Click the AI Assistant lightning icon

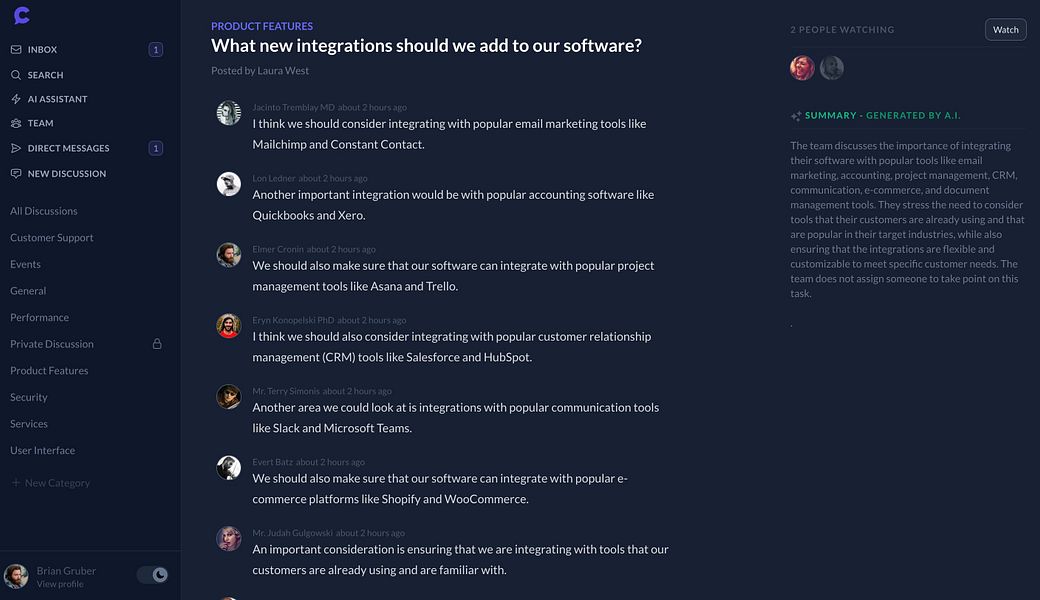click(16, 99)
